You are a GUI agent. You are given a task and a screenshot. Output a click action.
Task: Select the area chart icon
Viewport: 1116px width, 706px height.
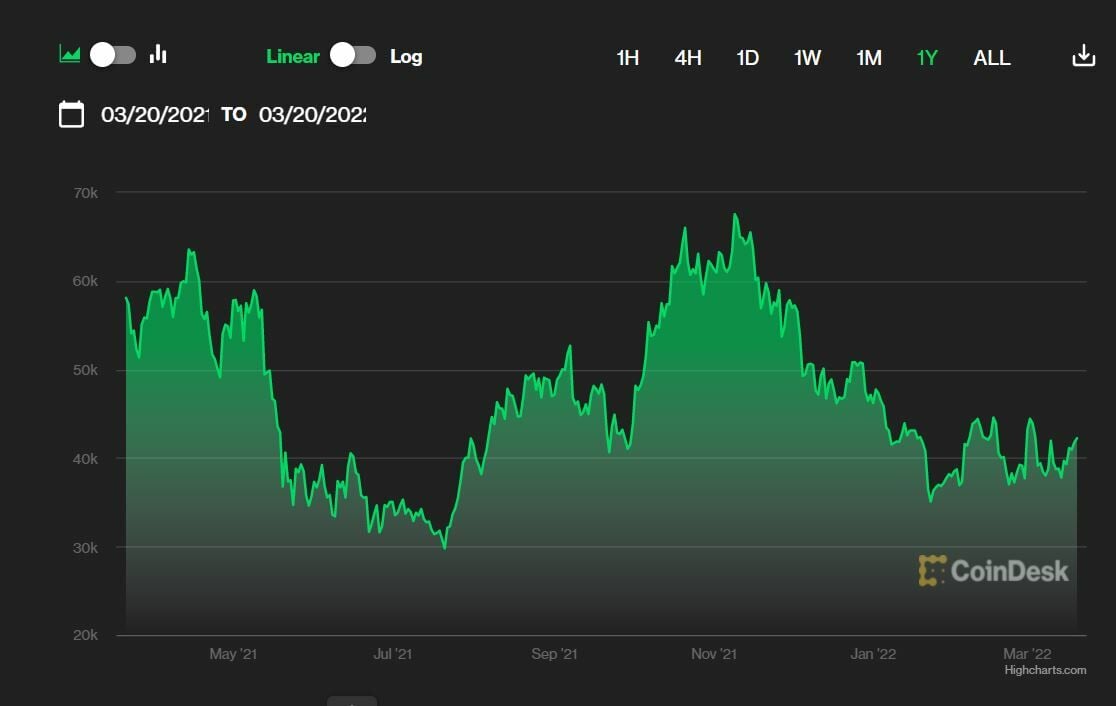coord(69,54)
